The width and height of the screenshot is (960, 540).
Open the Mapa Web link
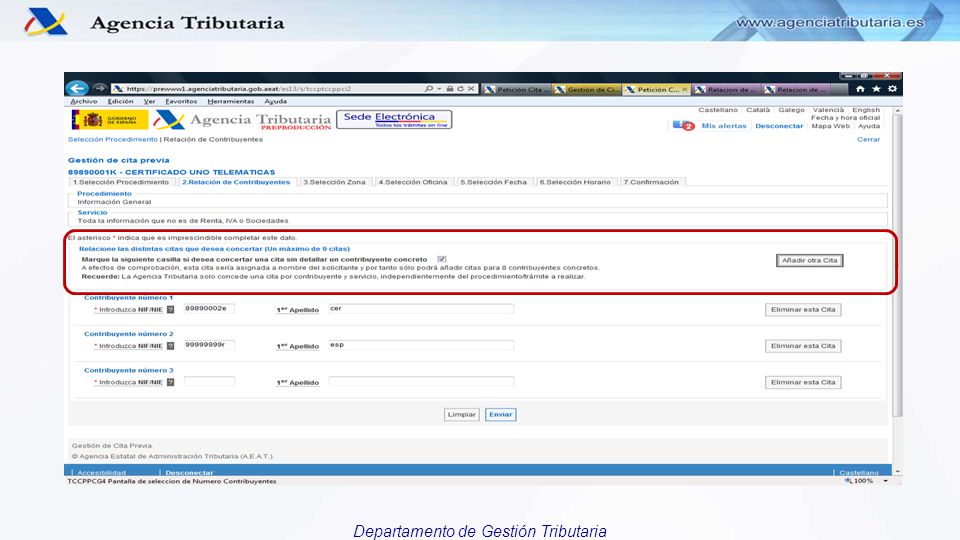click(x=830, y=126)
